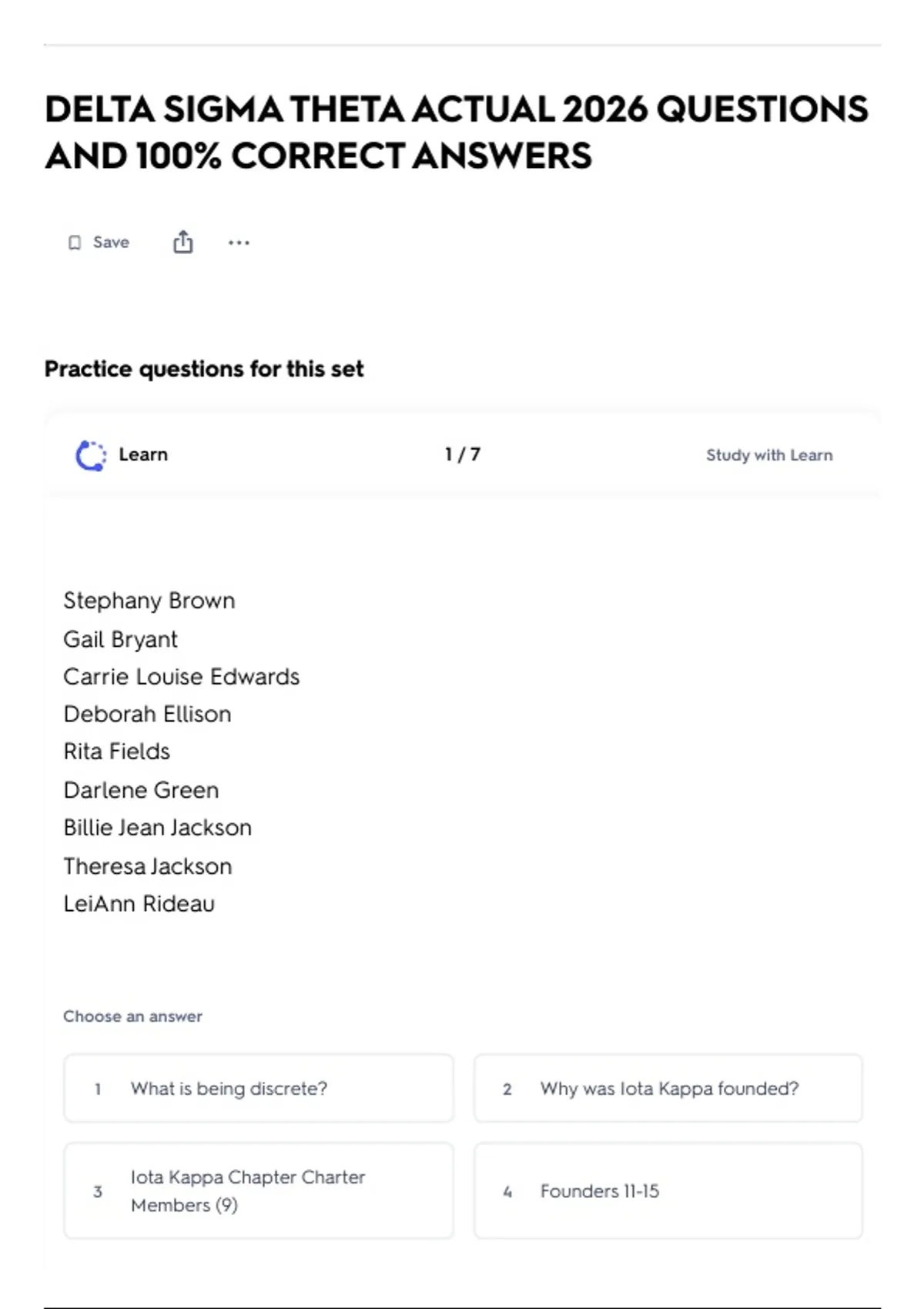Click the Practice questions for this set heading
The image size is (924, 1309).
[204, 369]
